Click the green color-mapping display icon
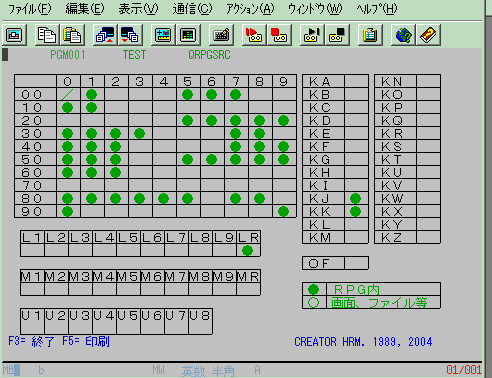Screen dimensions: 492x378 188,35
